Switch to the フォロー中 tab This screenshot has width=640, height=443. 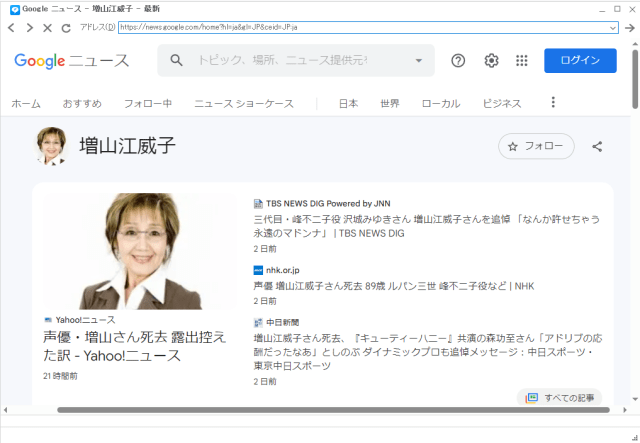(148, 104)
